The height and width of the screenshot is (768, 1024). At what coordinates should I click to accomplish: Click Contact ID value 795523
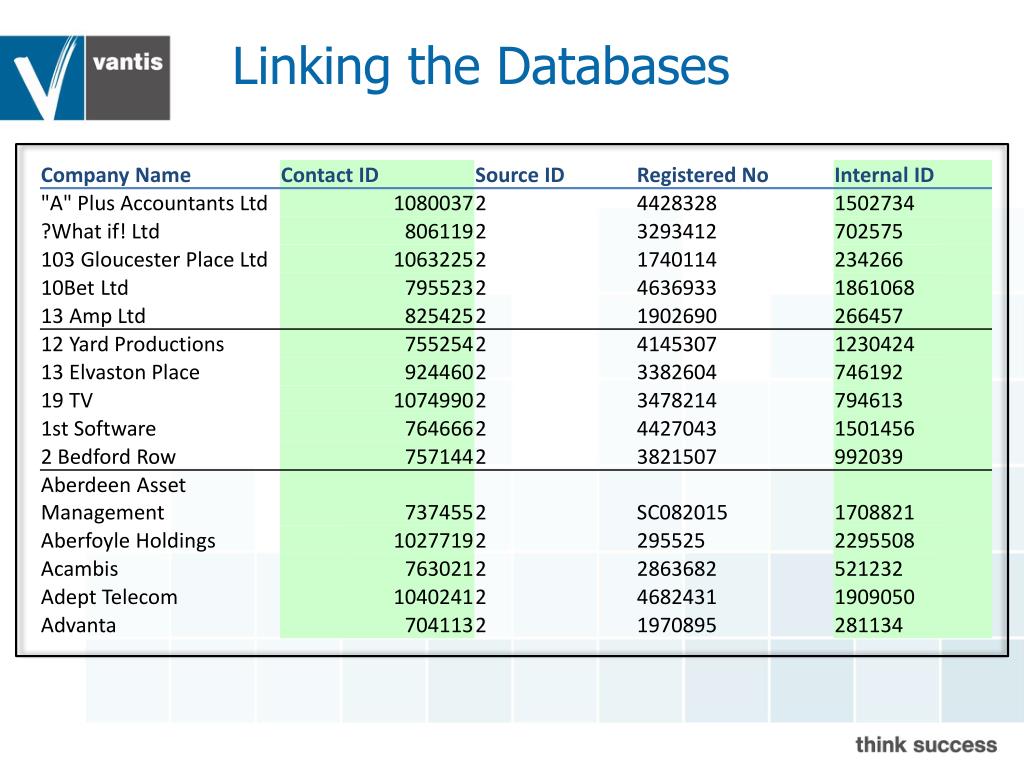point(438,287)
